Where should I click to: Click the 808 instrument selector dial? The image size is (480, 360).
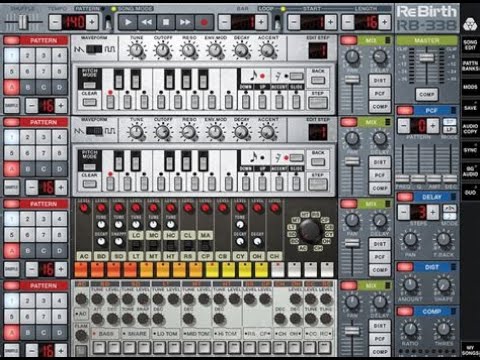(x=309, y=230)
